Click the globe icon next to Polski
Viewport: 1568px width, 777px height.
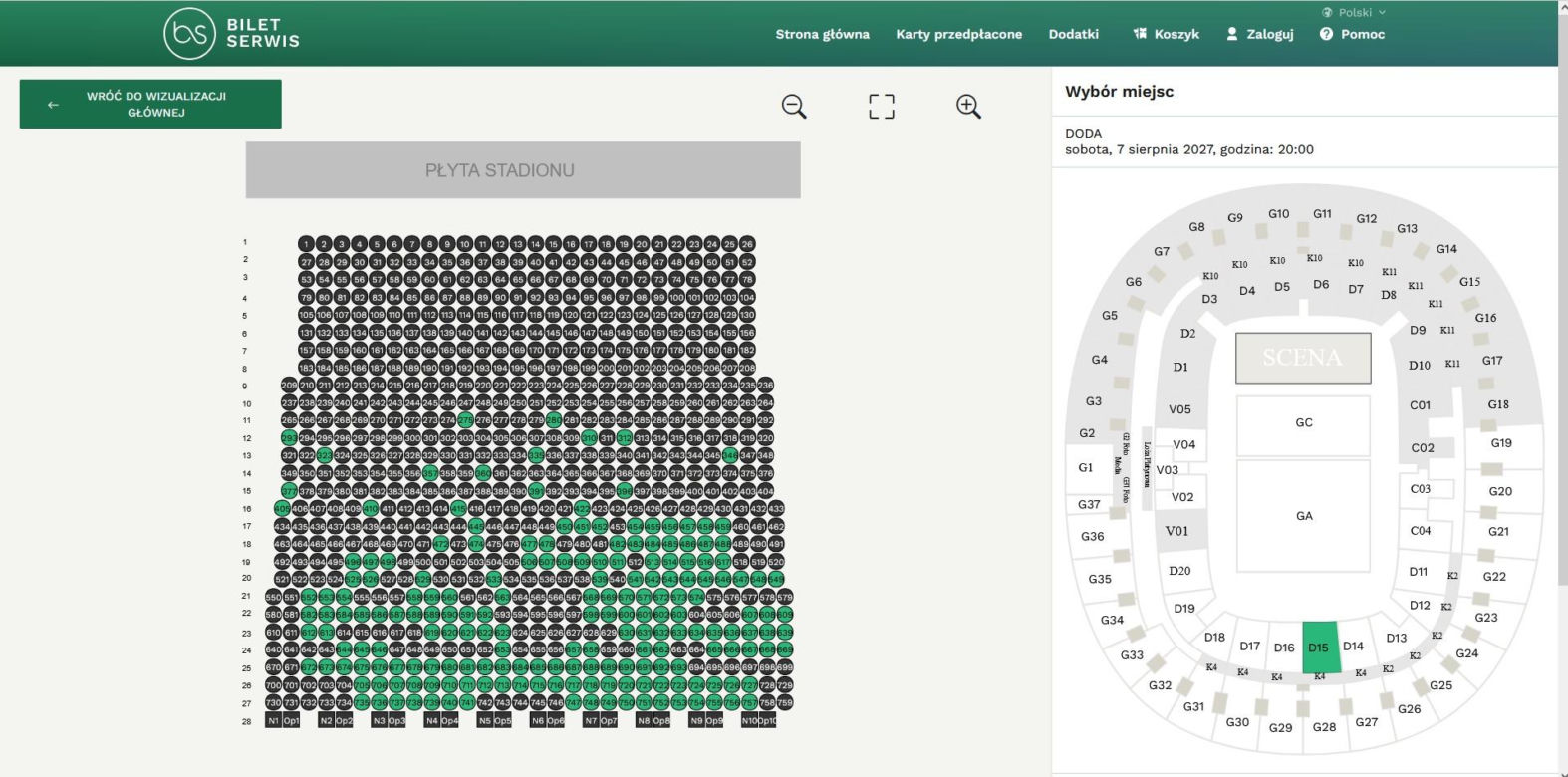(1327, 13)
